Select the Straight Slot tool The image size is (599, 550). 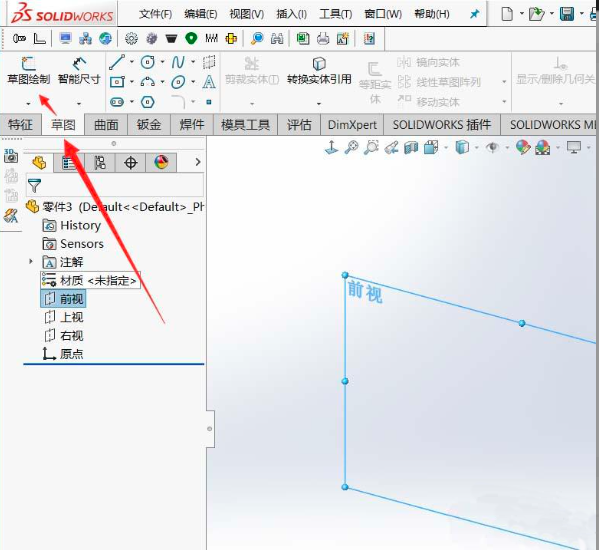[x=117, y=102]
